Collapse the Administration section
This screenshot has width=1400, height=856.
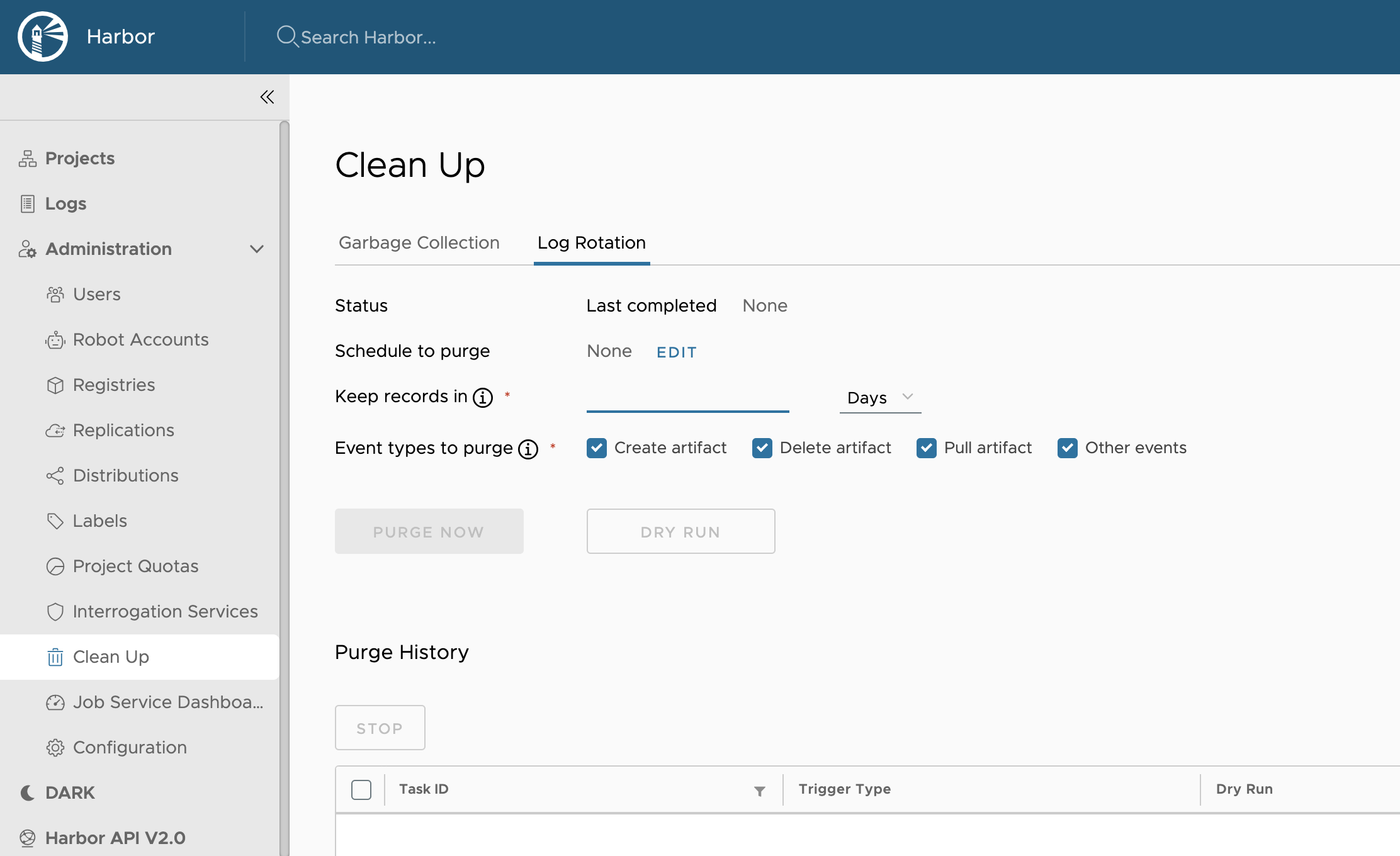(257, 249)
